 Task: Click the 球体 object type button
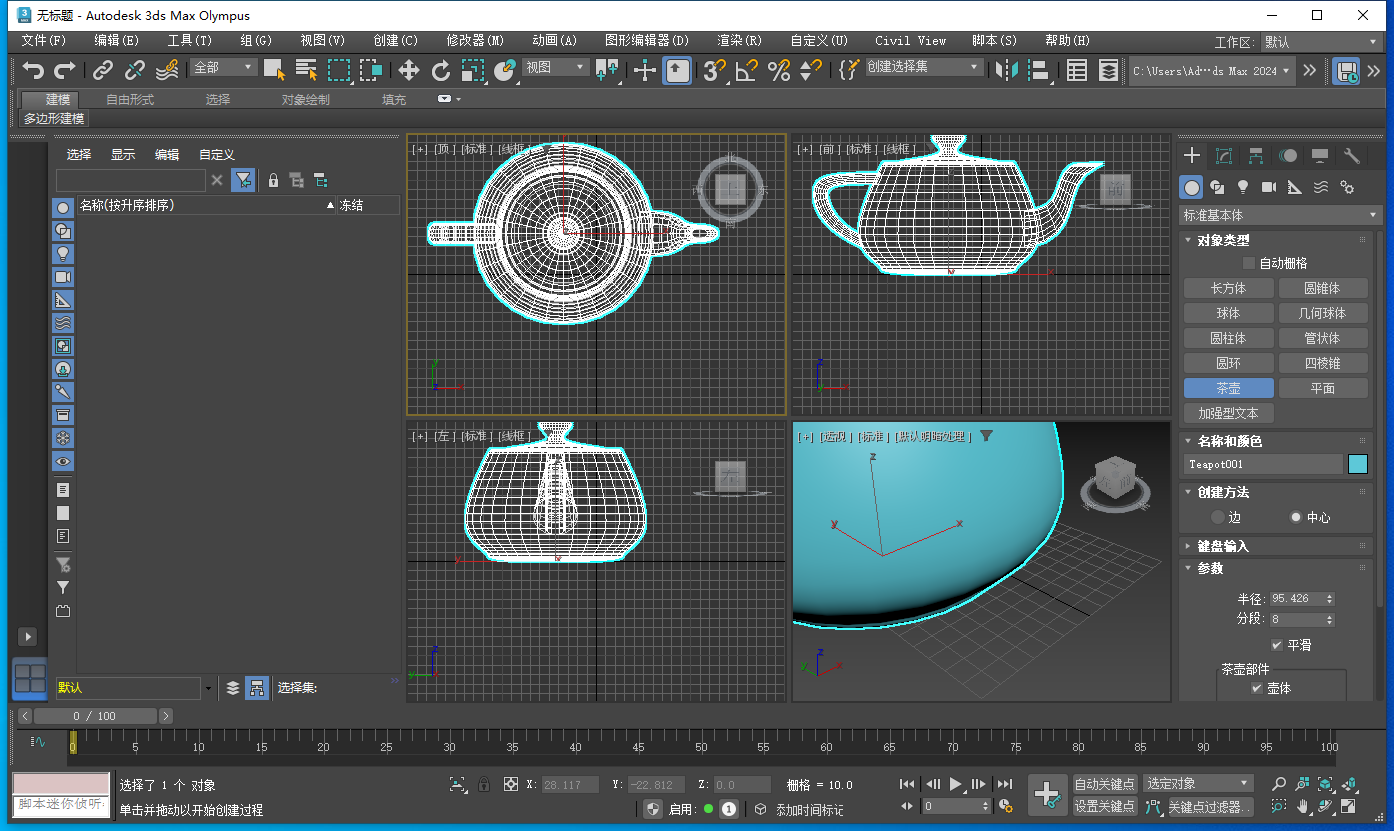click(1228, 313)
